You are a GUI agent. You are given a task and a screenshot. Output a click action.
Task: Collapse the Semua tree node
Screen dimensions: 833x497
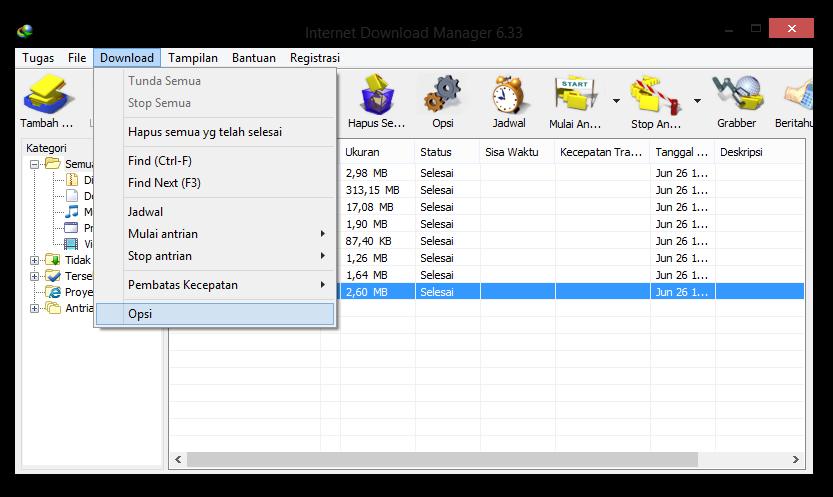tap(35, 164)
